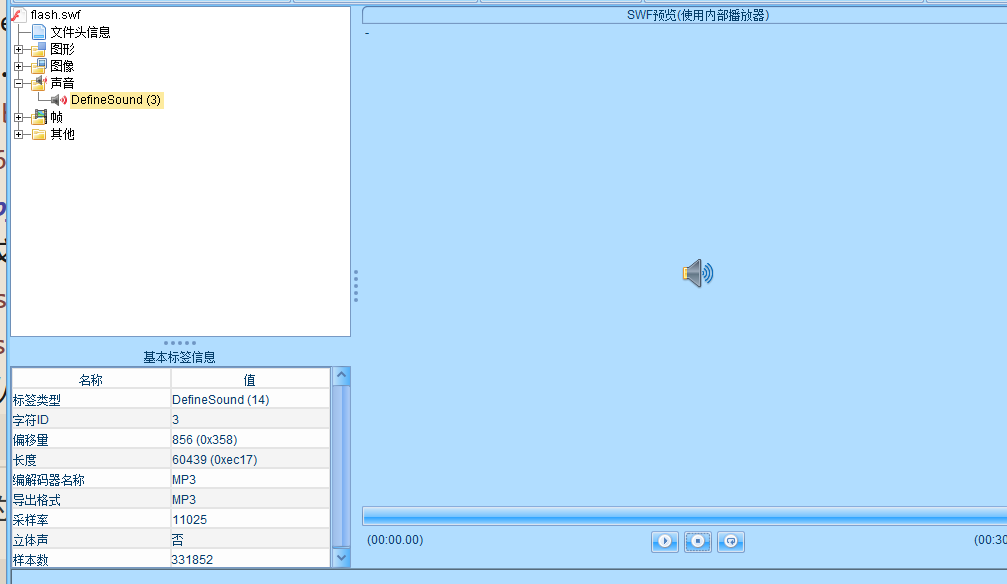
Task: Select the 图像 tree item
Action: coord(62,66)
